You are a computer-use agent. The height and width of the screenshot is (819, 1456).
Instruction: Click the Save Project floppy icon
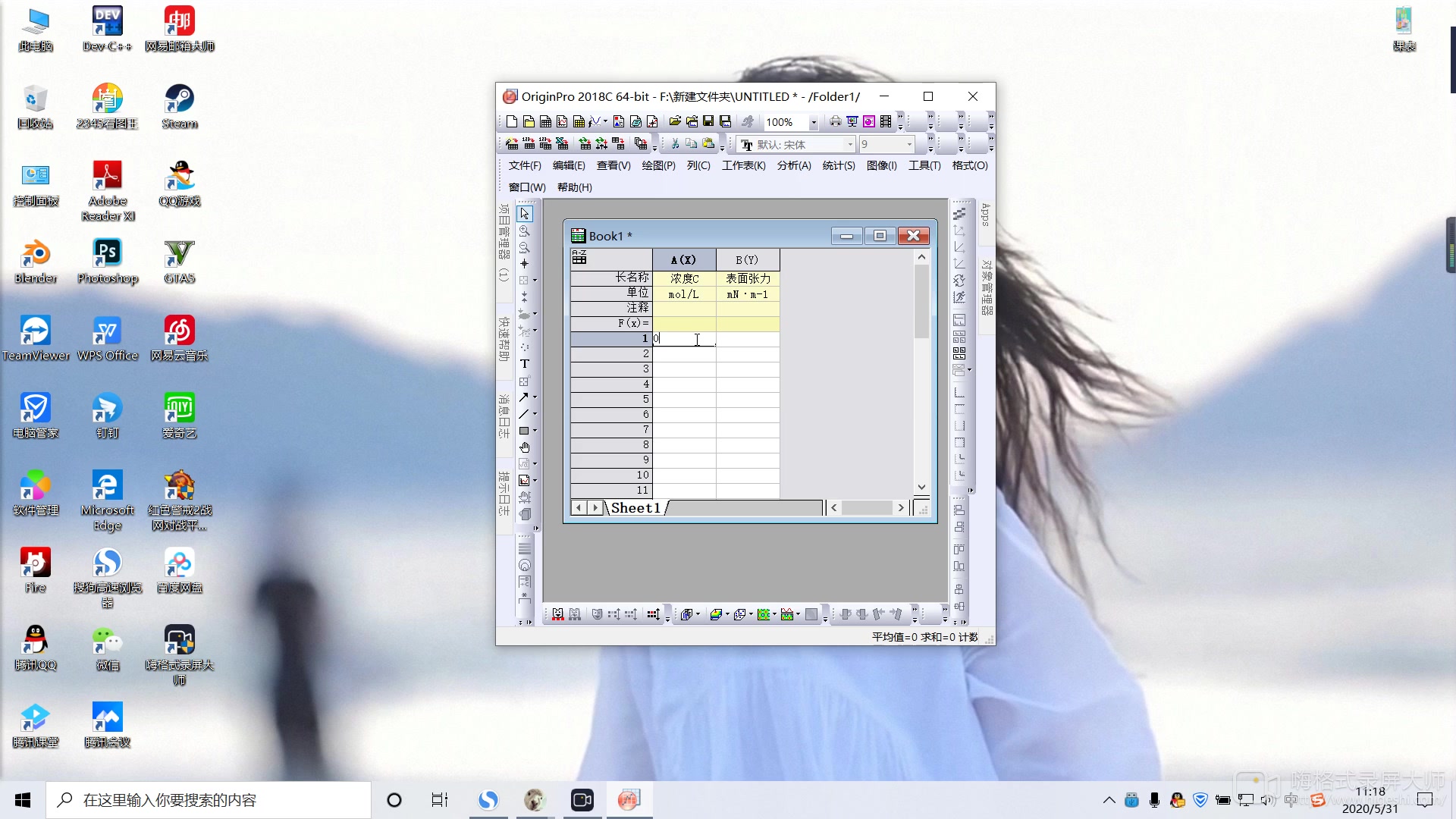pos(708,121)
